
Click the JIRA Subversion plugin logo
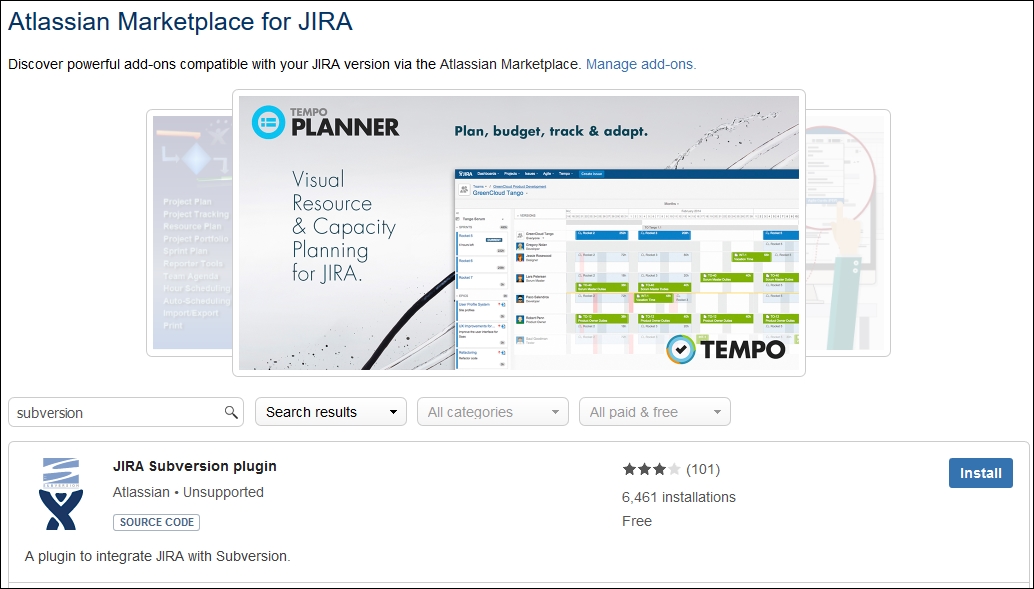tap(61, 493)
